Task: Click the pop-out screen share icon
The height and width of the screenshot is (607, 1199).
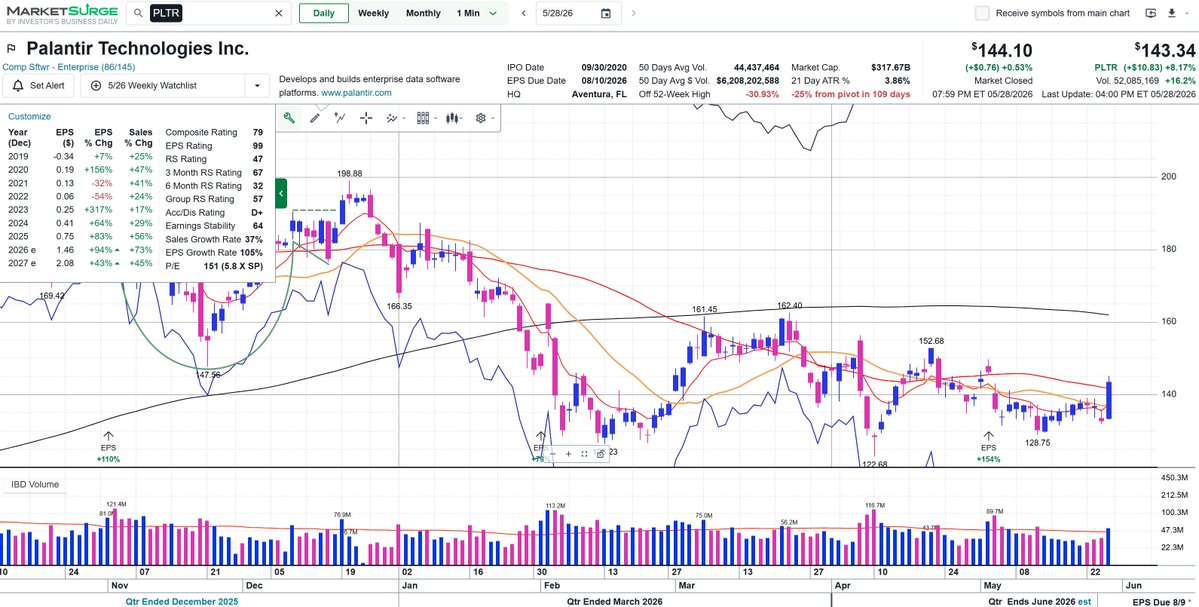Action: pyautogui.click(x=1150, y=13)
